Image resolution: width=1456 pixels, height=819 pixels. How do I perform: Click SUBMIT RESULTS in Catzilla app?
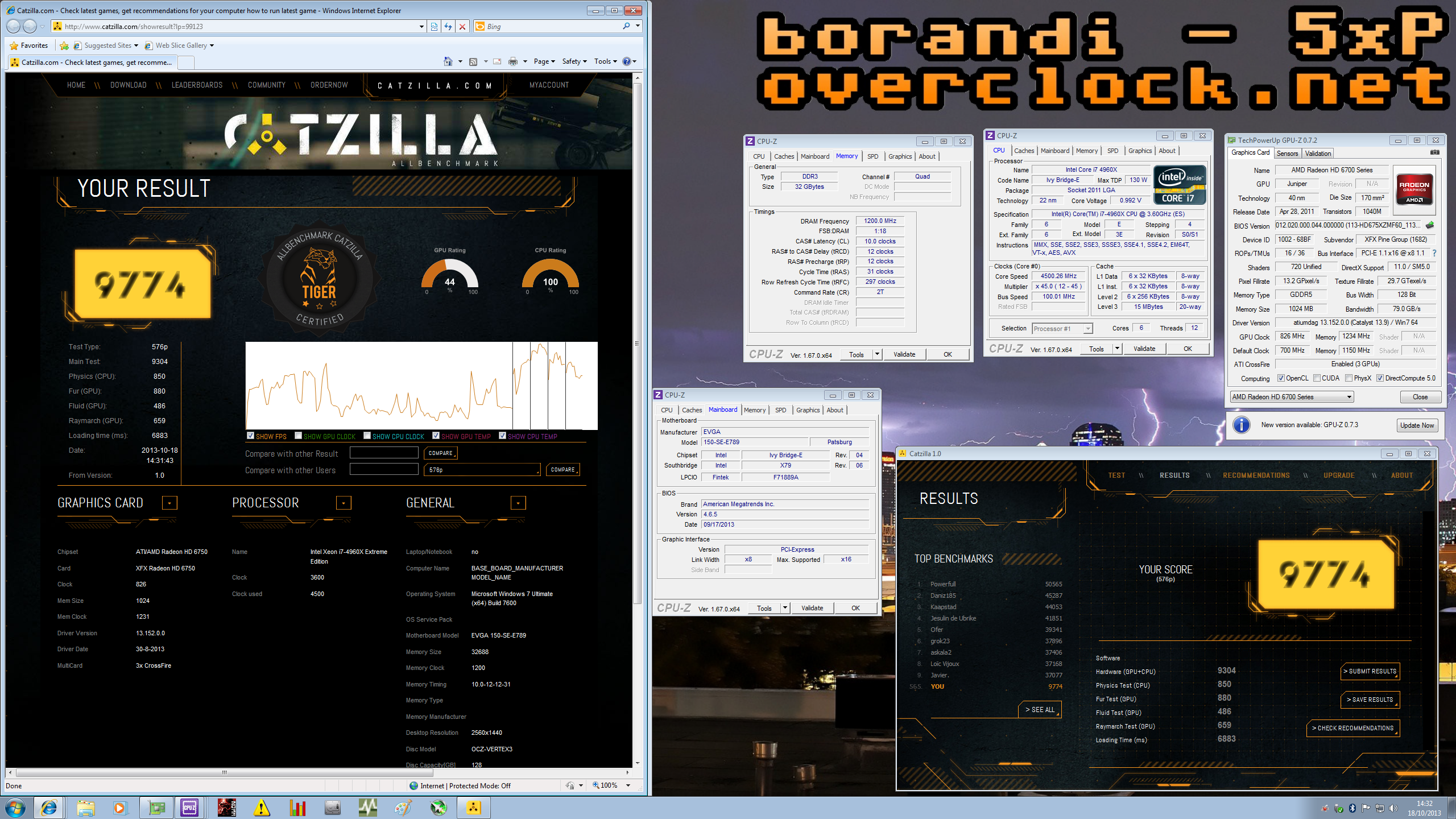[x=1370, y=672]
